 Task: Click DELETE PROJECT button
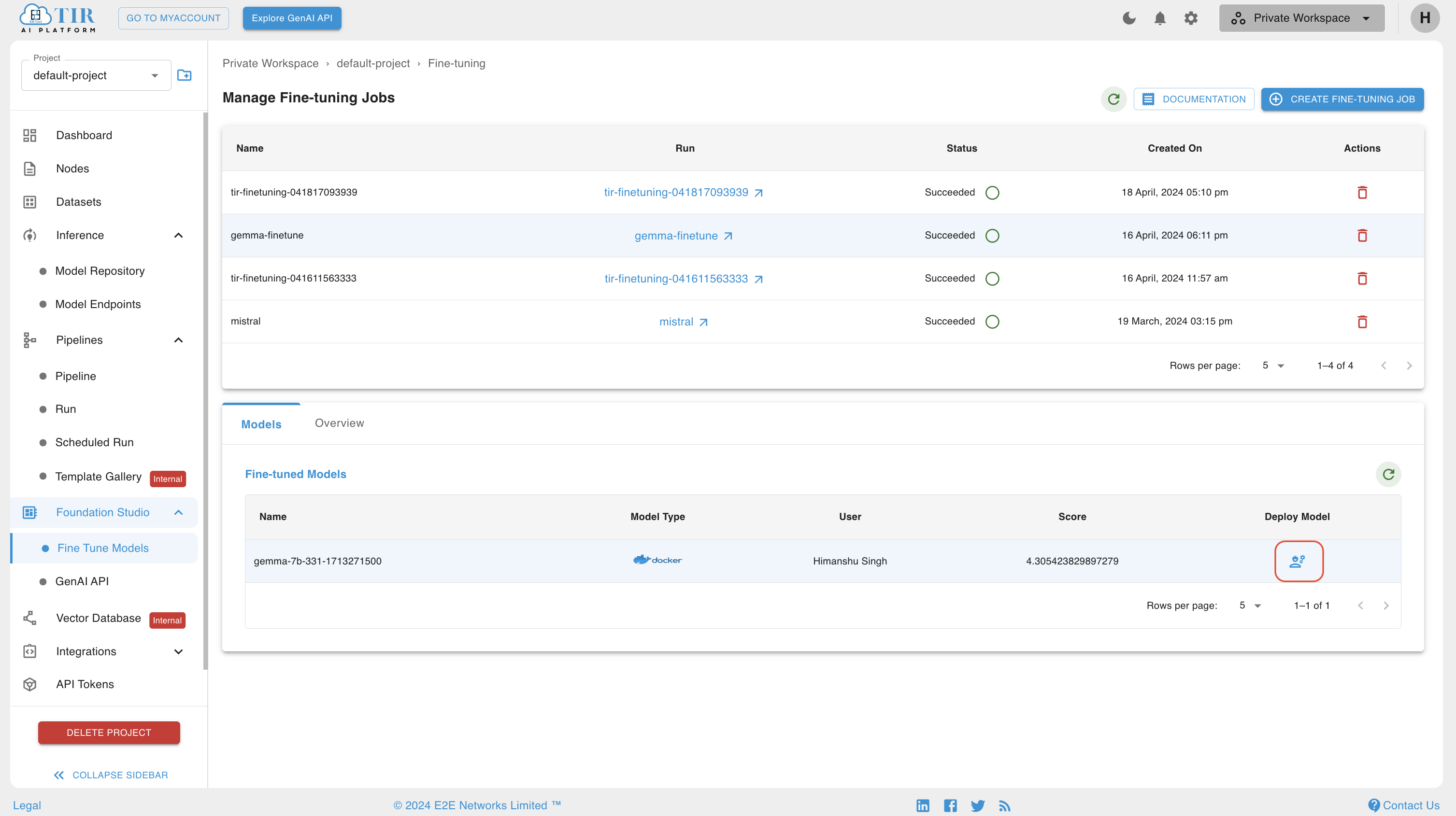tap(109, 732)
